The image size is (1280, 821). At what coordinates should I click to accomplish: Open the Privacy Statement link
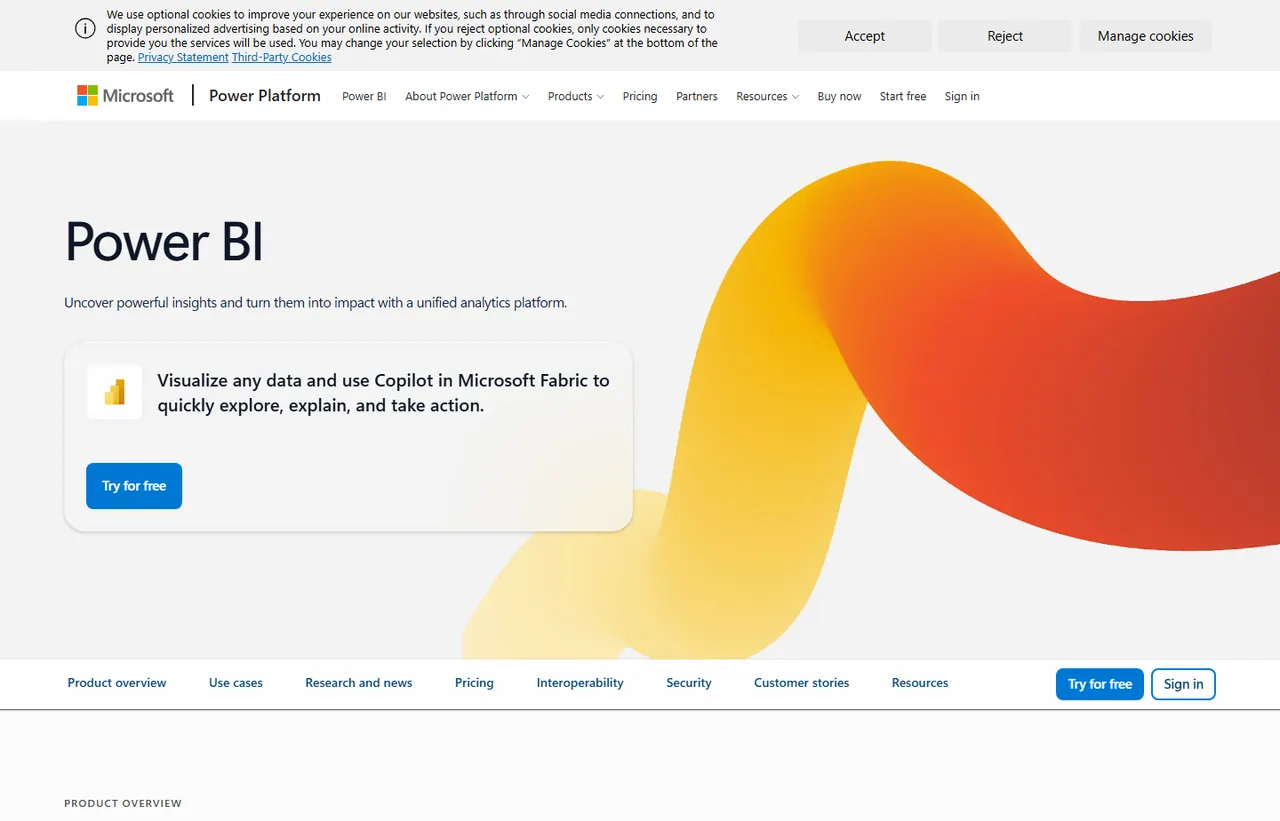coord(183,57)
